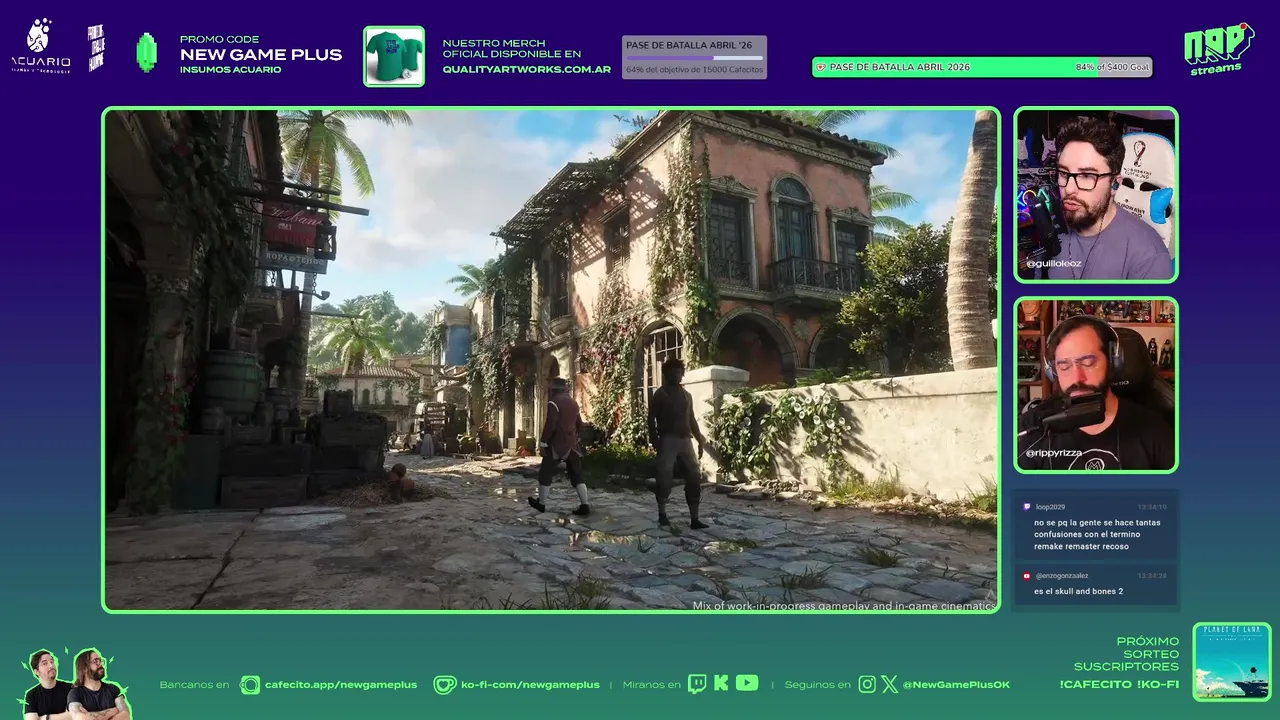
Task: Click the Acuario sponsor logo
Action: 41,46
